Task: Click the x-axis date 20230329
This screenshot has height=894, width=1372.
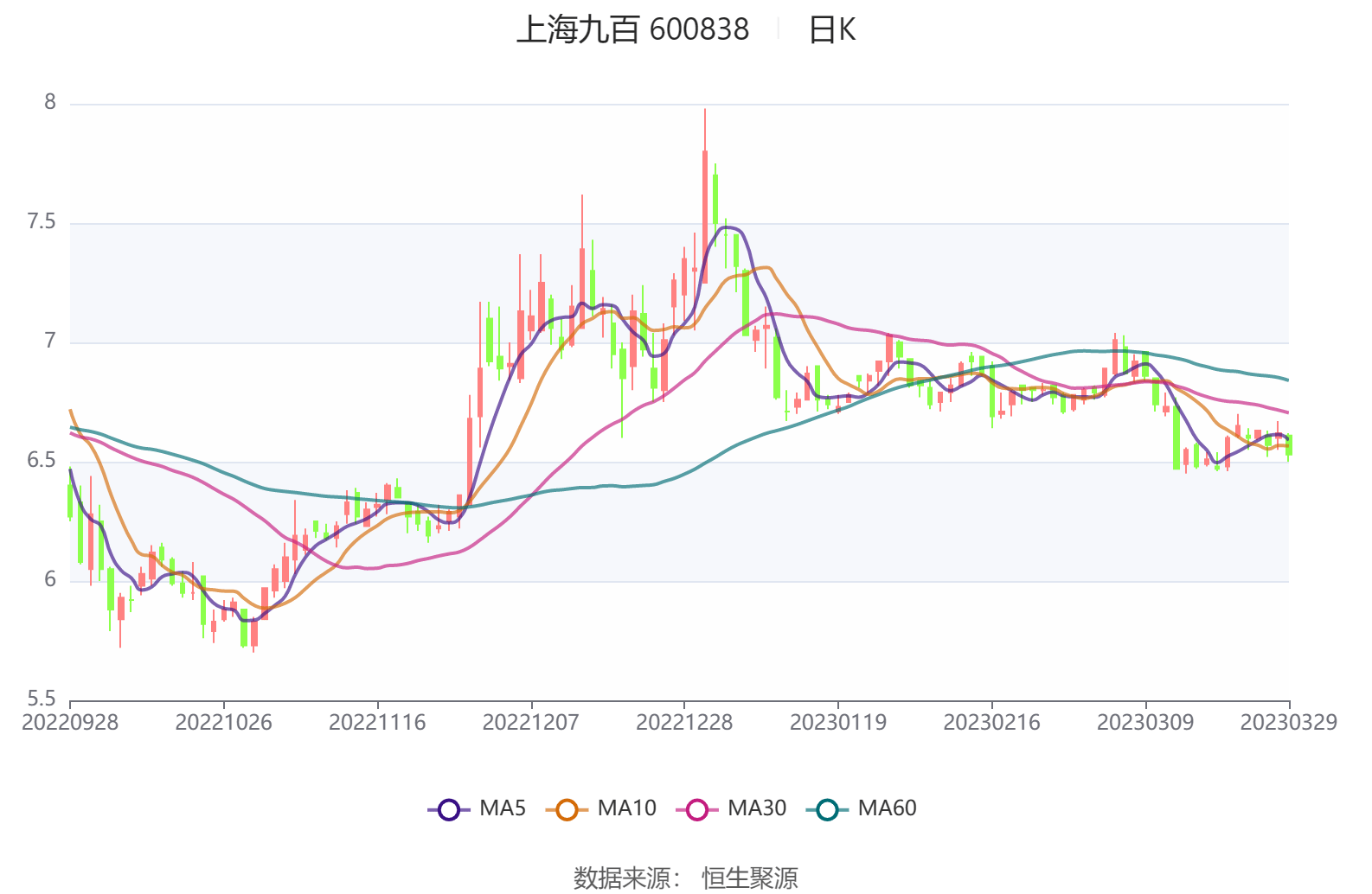Action: pos(1289,723)
